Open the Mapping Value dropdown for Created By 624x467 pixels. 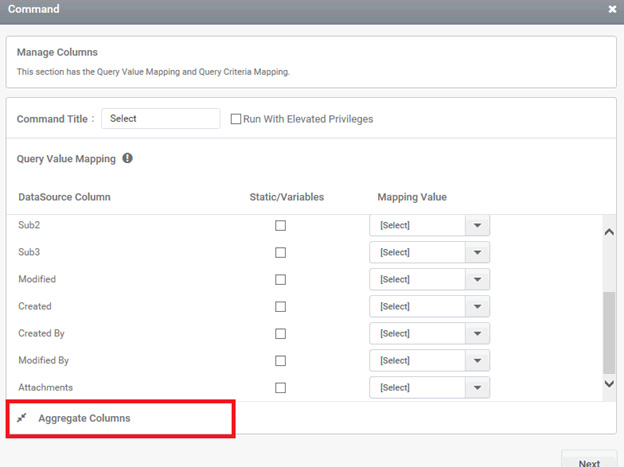pyautogui.click(x=429, y=334)
